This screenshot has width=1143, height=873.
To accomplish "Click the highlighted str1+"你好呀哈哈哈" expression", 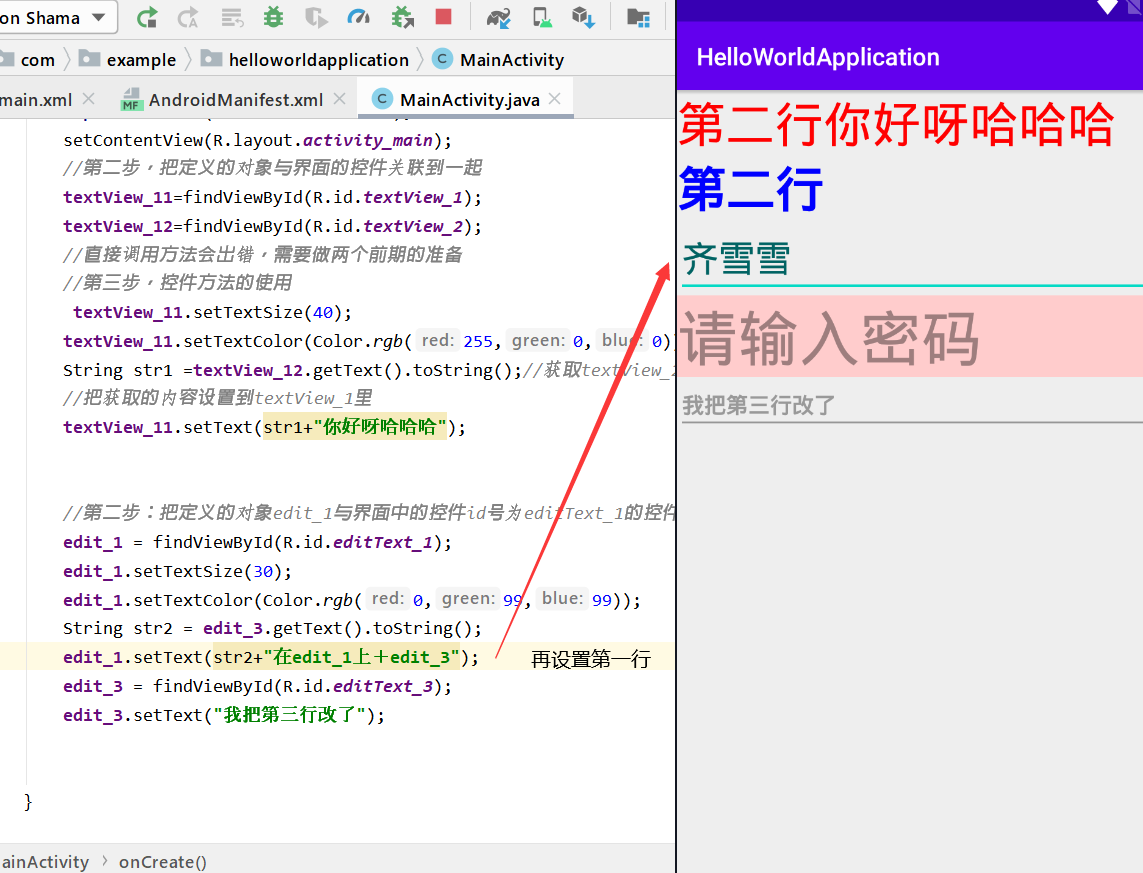I will point(354,427).
